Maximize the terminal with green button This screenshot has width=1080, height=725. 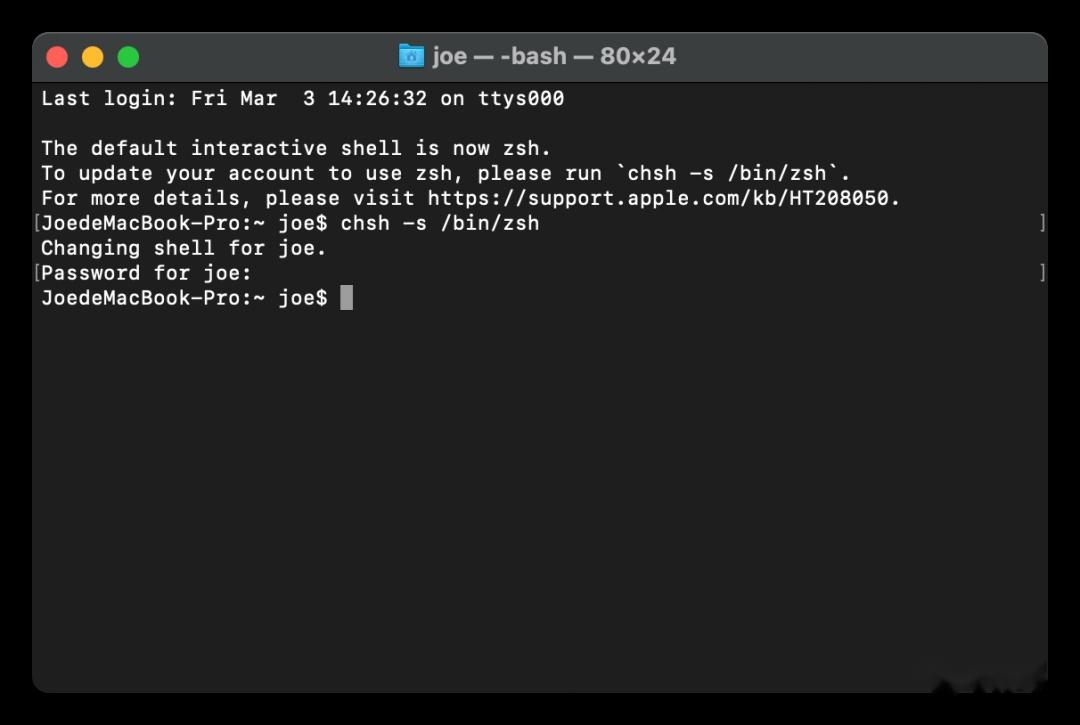129,56
